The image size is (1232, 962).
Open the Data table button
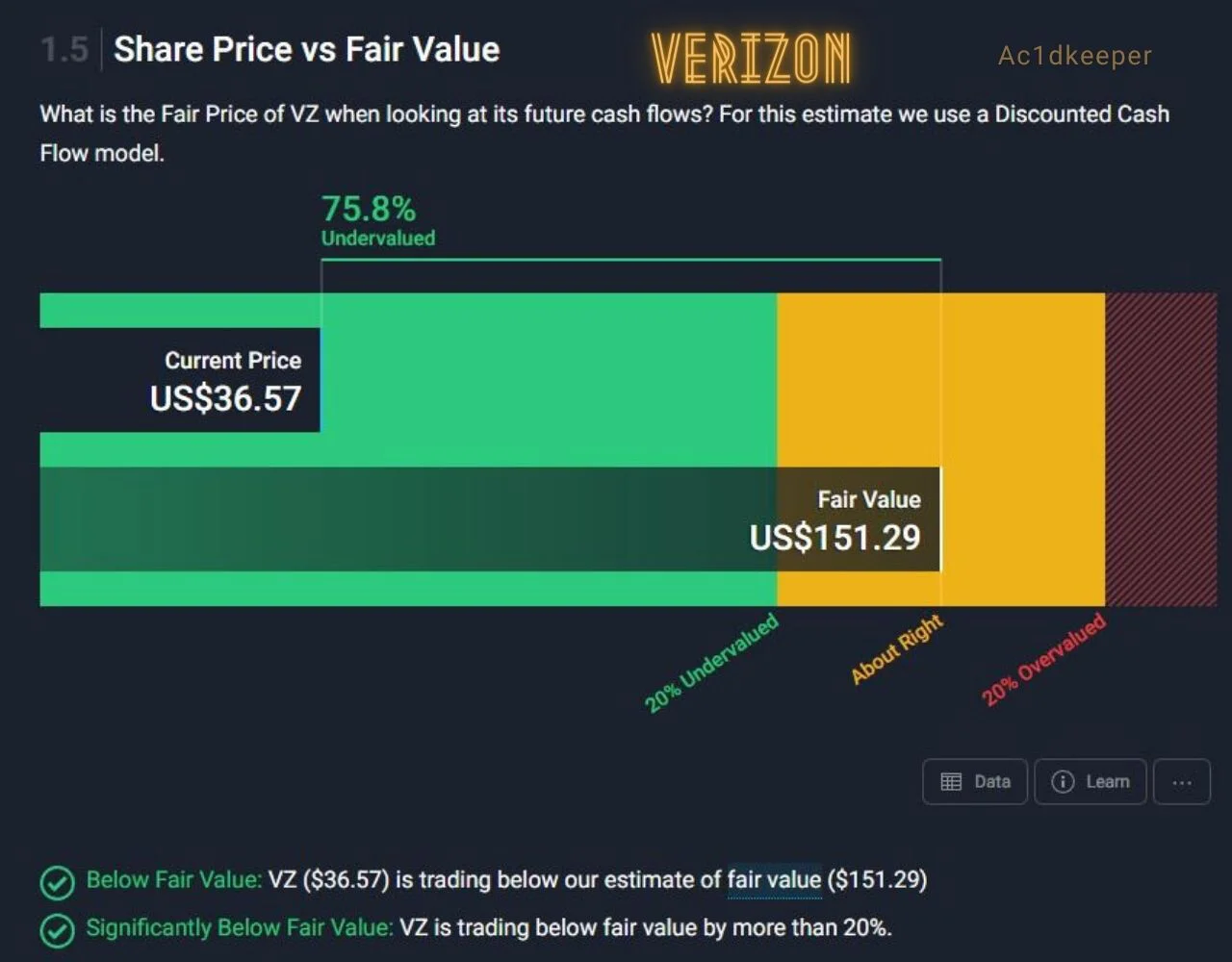click(975, 781)
